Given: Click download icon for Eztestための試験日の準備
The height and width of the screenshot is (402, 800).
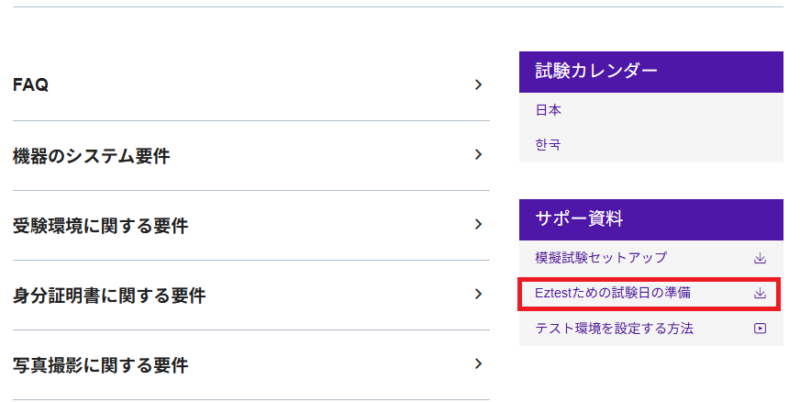Looking at the screenshot, I should (760, 293).
